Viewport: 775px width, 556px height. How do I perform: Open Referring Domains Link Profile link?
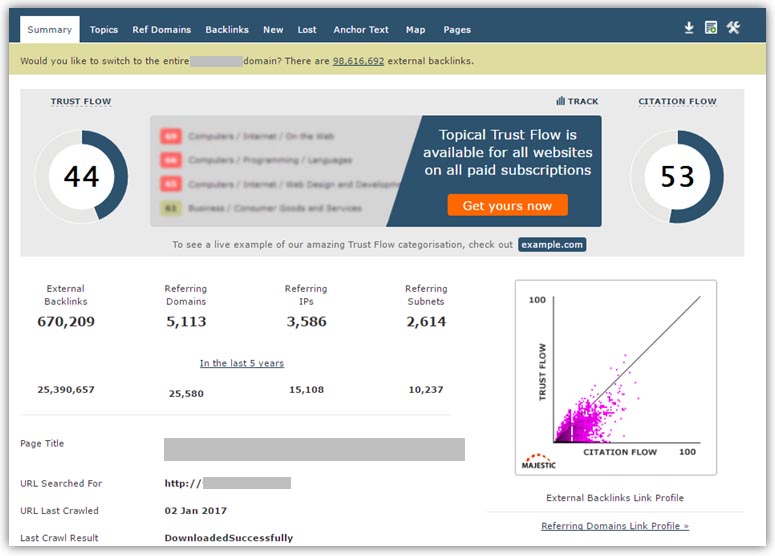pyautogui.click(x=615, y=526)
